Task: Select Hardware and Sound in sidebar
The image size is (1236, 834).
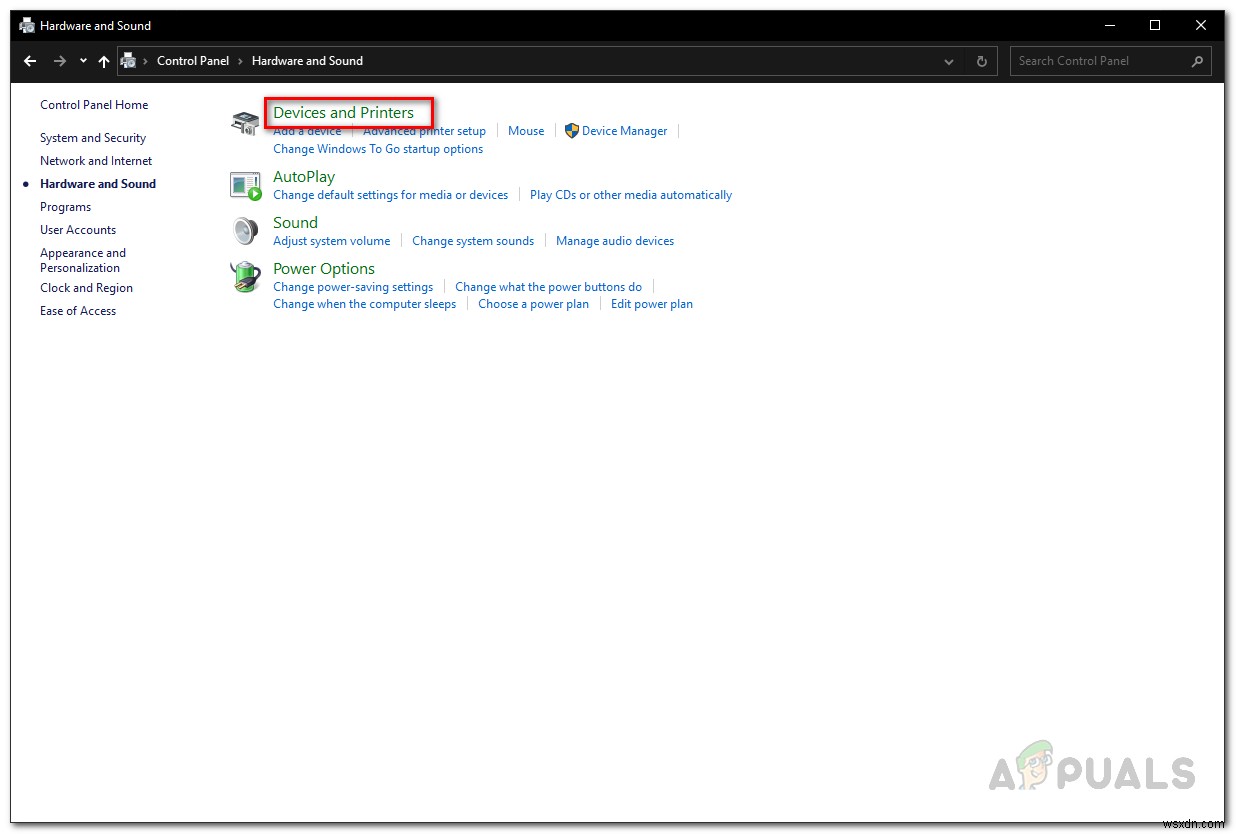Action: pos(98,184)
